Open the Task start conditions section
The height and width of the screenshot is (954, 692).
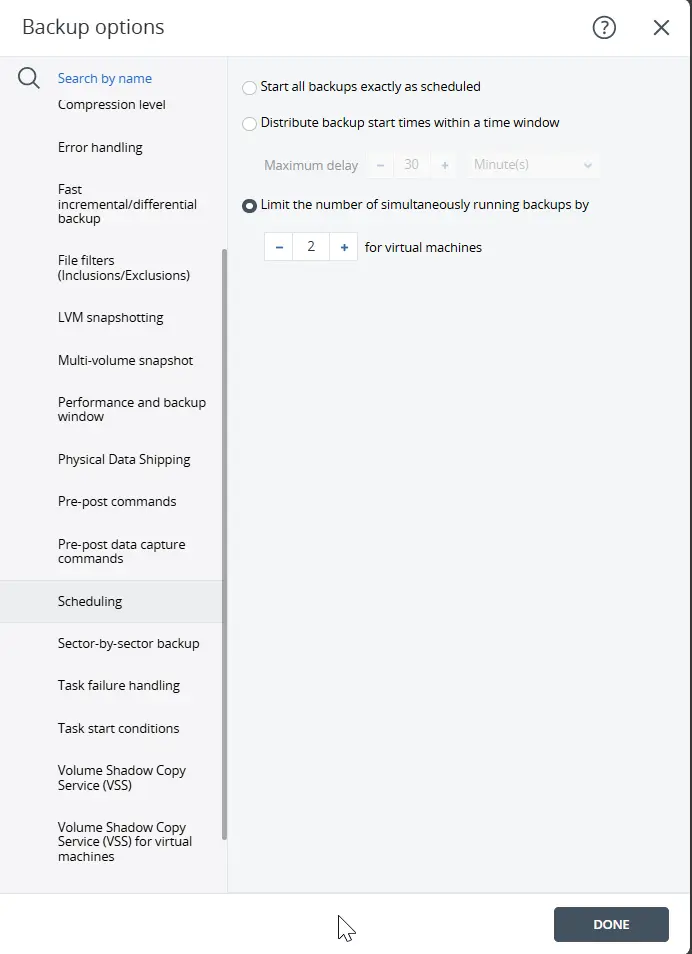pos(119,728)
